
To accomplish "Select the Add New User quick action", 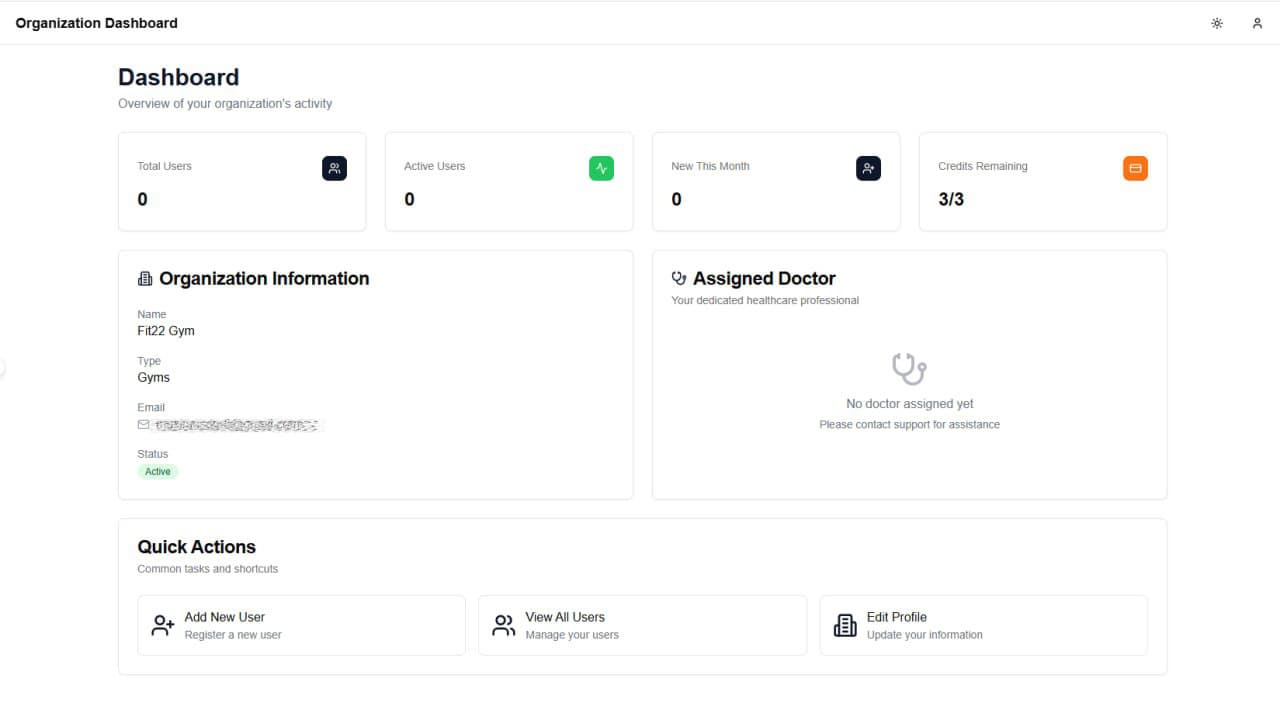I will [301, 624].
